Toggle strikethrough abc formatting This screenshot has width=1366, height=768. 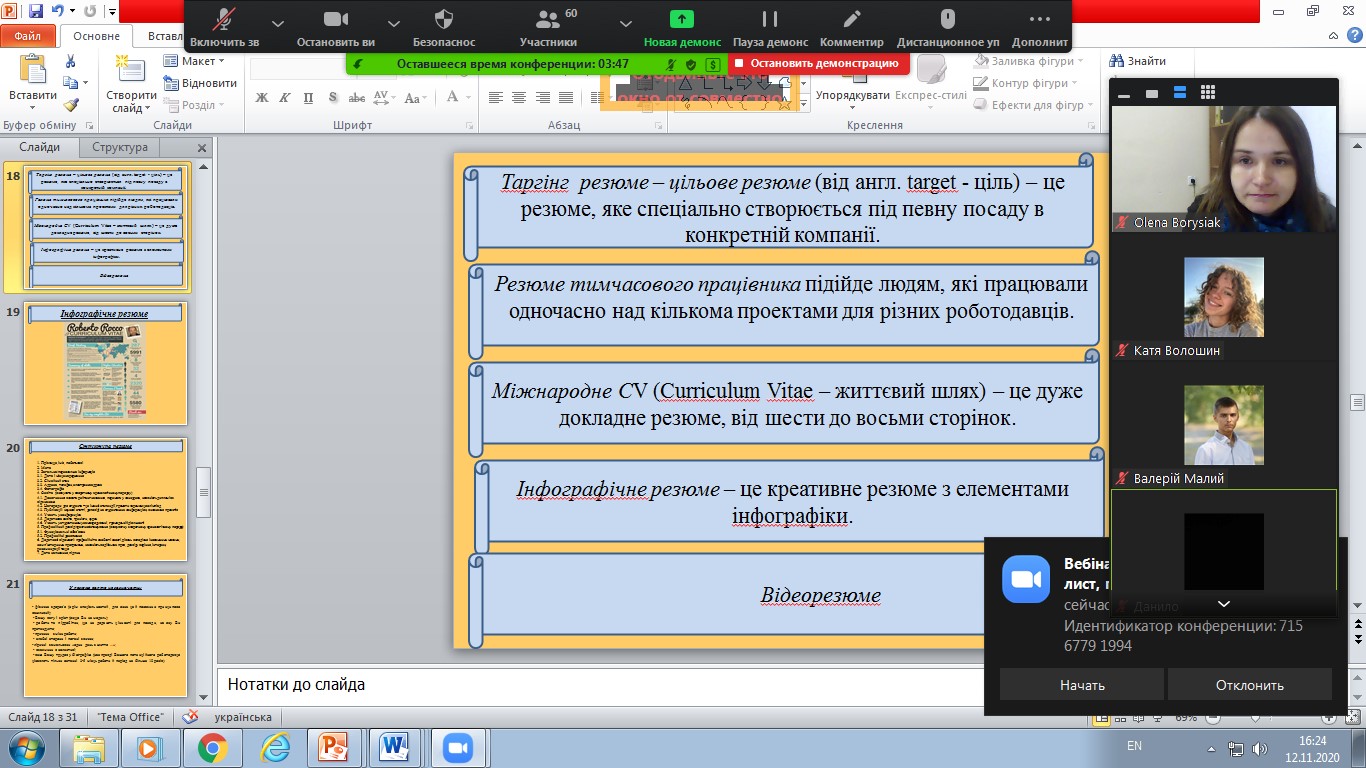(355, 97)
